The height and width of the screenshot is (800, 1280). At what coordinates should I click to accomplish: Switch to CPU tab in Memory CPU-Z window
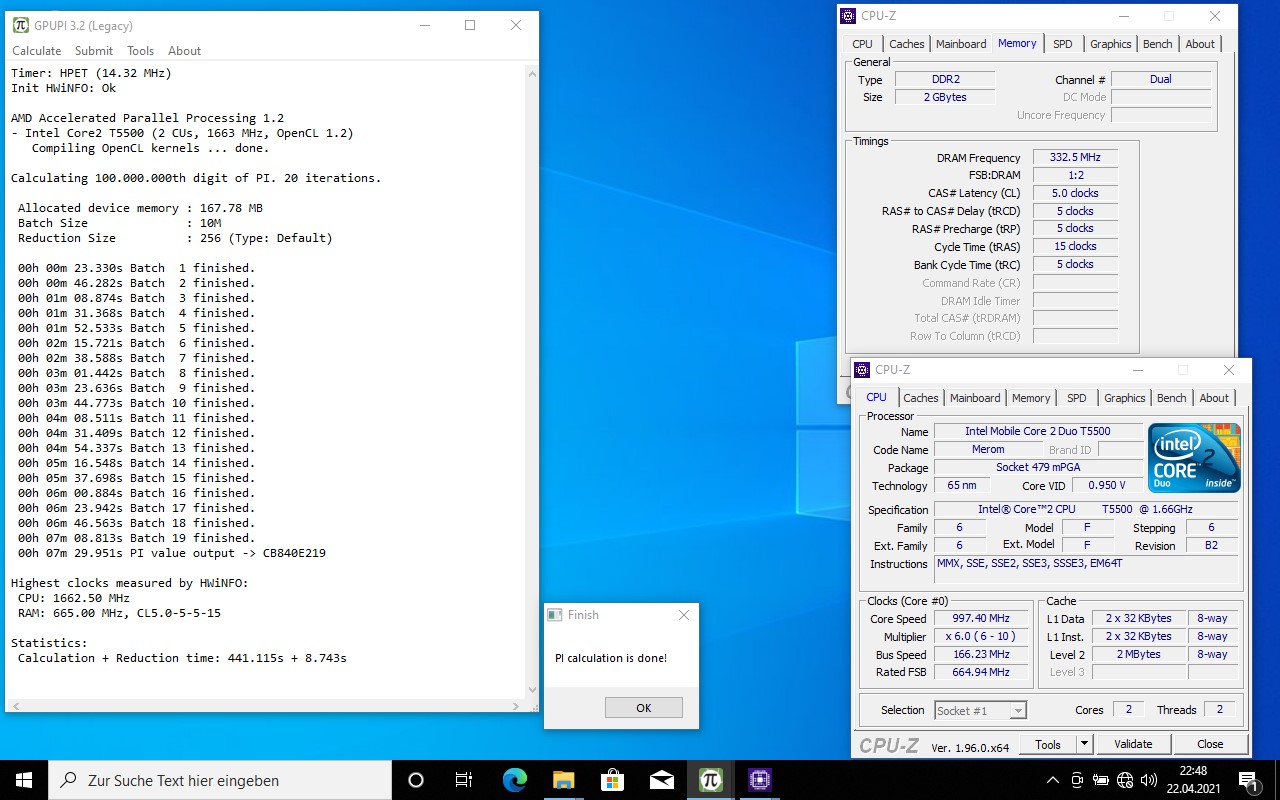tap(862, 44)
